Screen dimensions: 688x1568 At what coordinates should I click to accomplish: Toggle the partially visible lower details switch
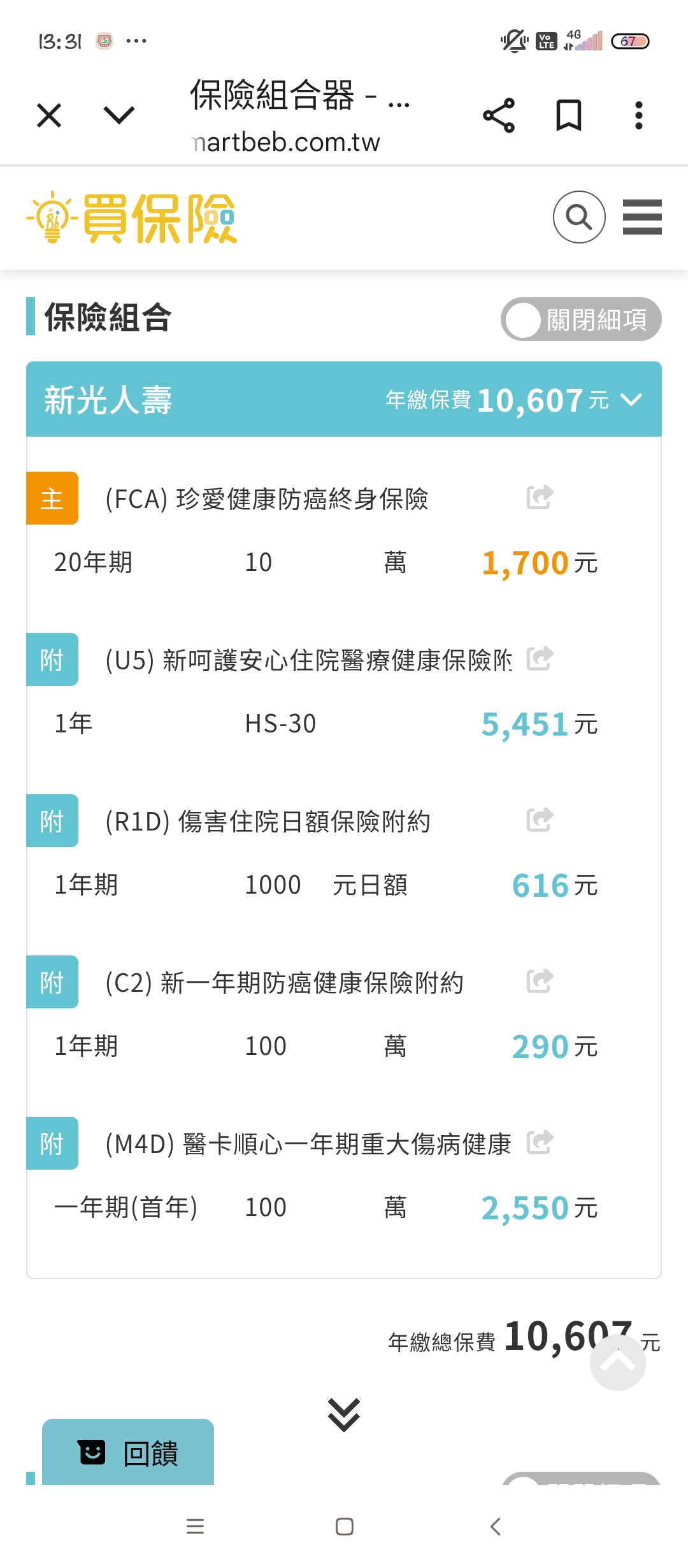click(580, 1480)
